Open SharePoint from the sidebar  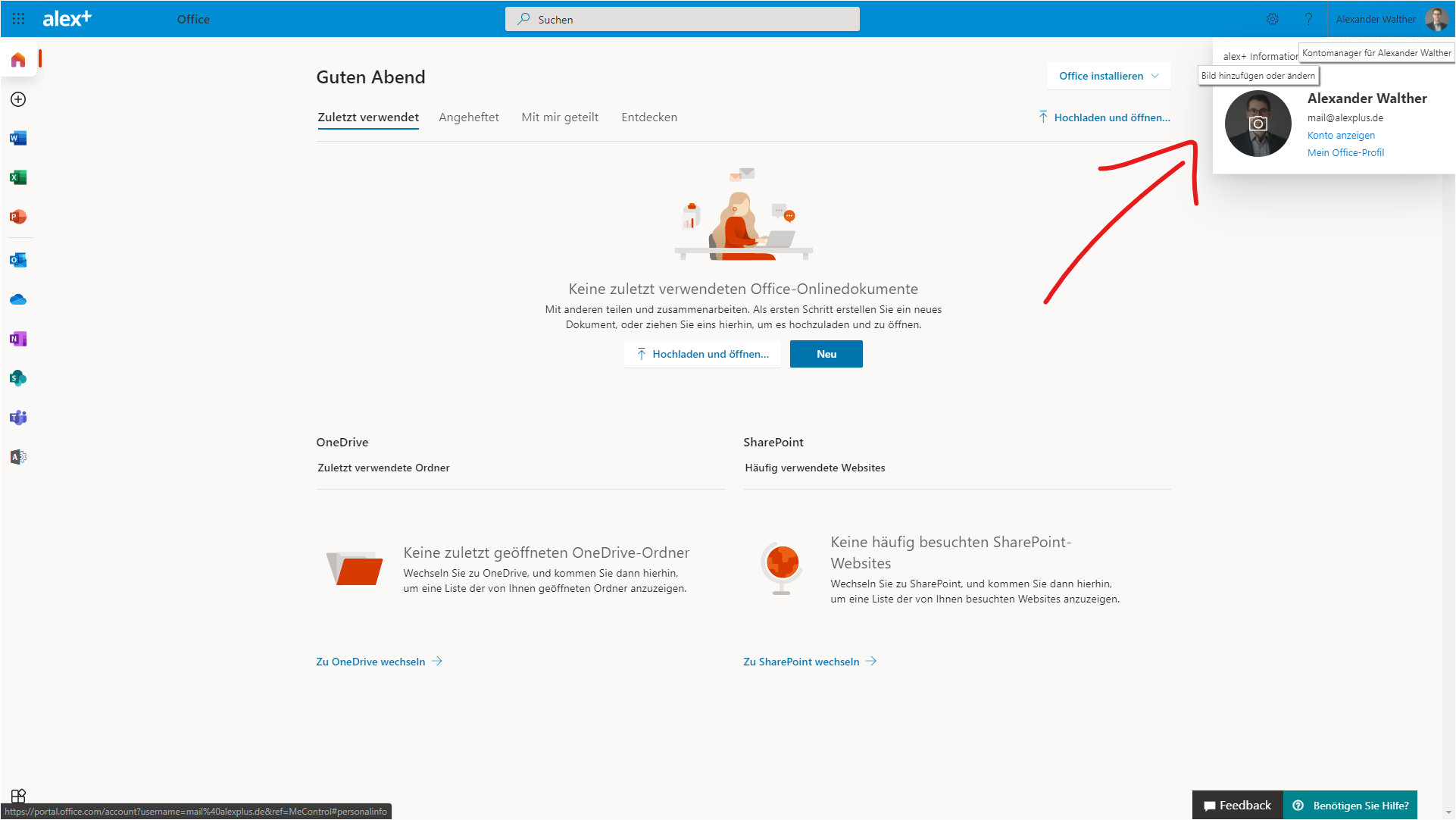[x=18, y=378]
